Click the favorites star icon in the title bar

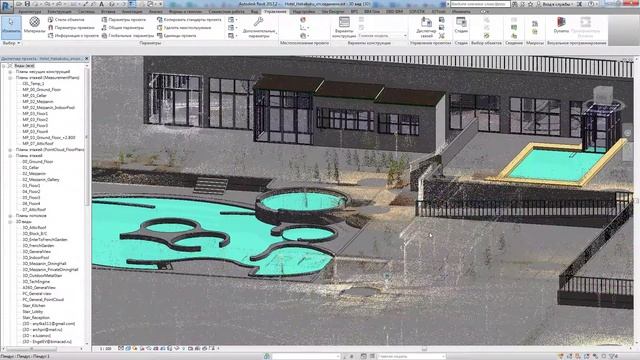[530, 4]
